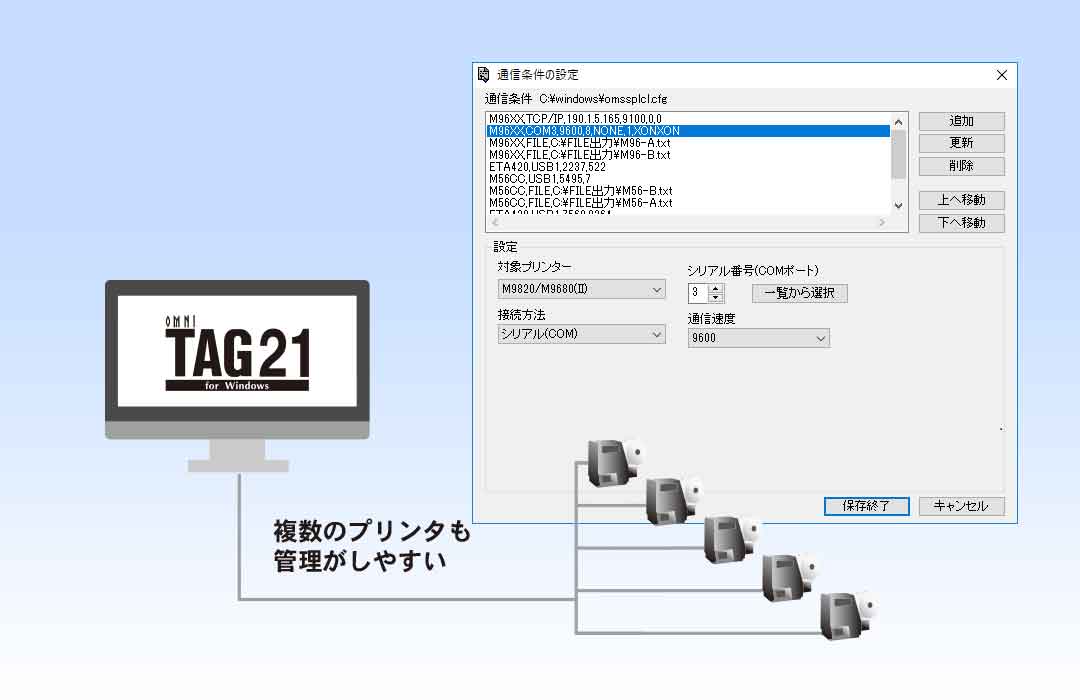The width and height of the screenshot is (1080, 700).
Task: Click the 削除 button
Action: coord(962,166)
